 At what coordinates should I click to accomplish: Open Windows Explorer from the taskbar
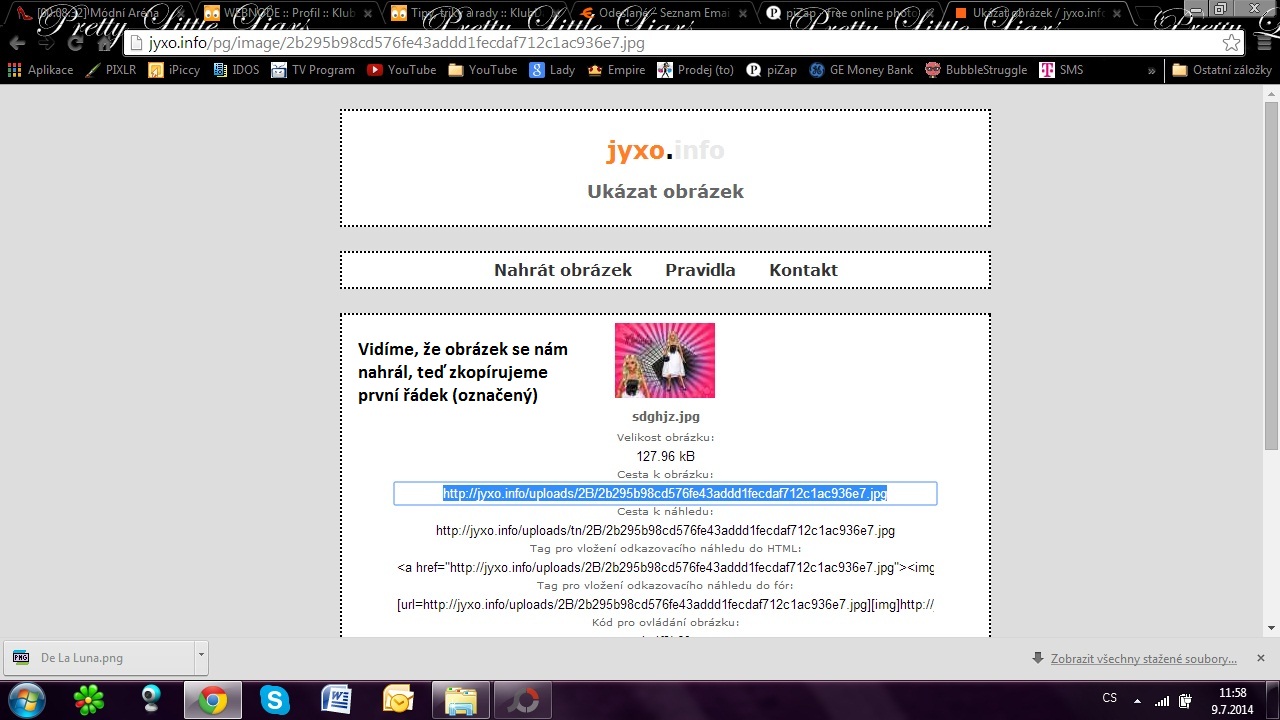click(x=460, y=699)
